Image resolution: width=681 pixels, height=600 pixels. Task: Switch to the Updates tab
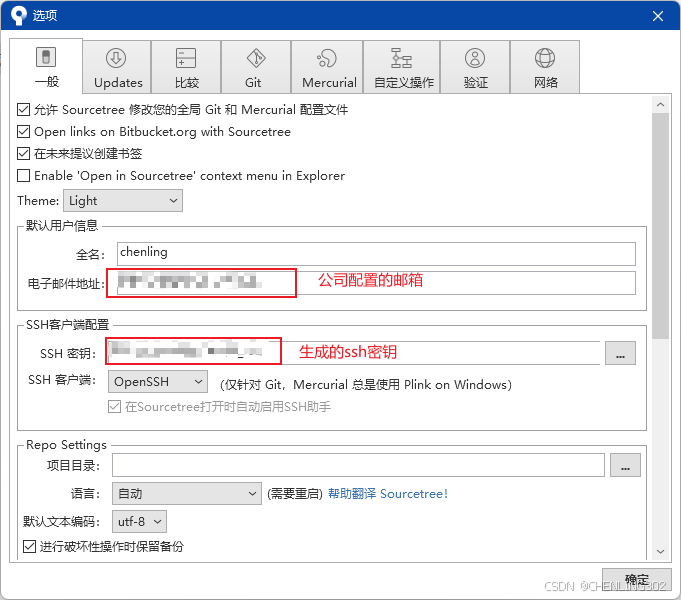(117, 67)
